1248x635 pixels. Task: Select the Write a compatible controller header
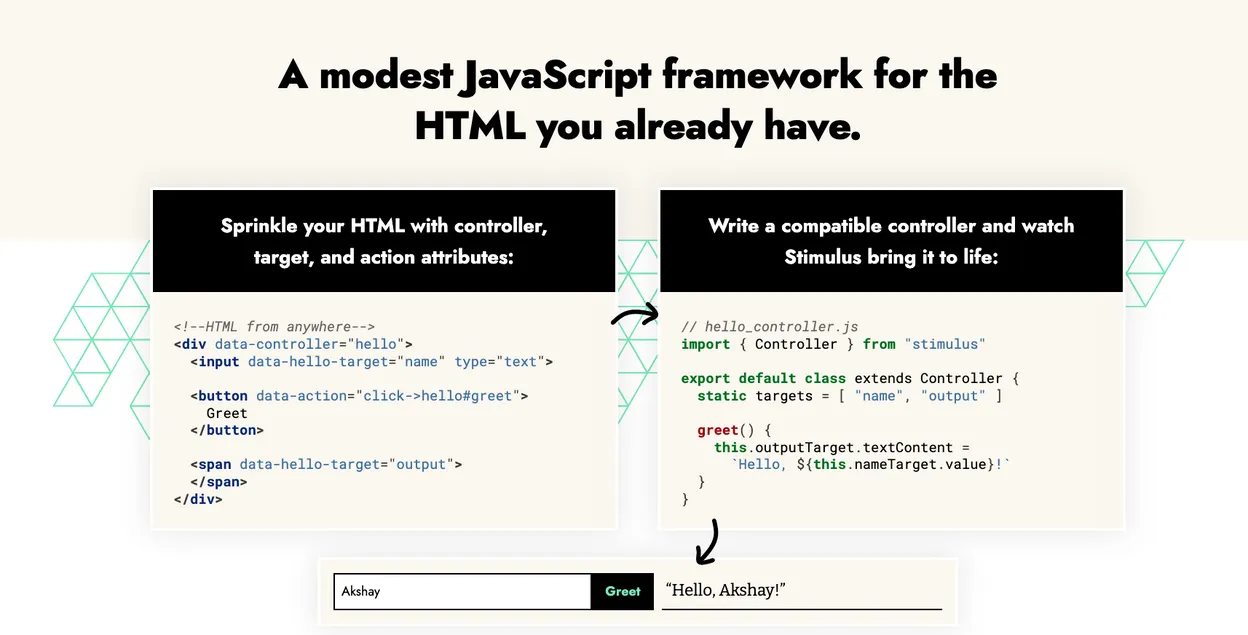(891, 241)
